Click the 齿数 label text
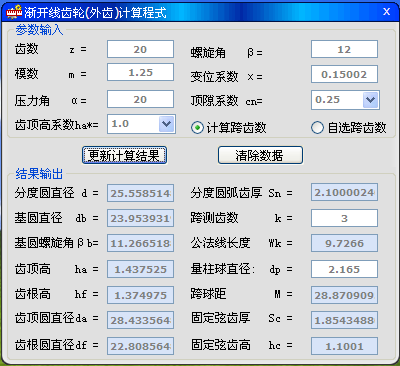Screen dimensions: 400x366 click(27, 49)
